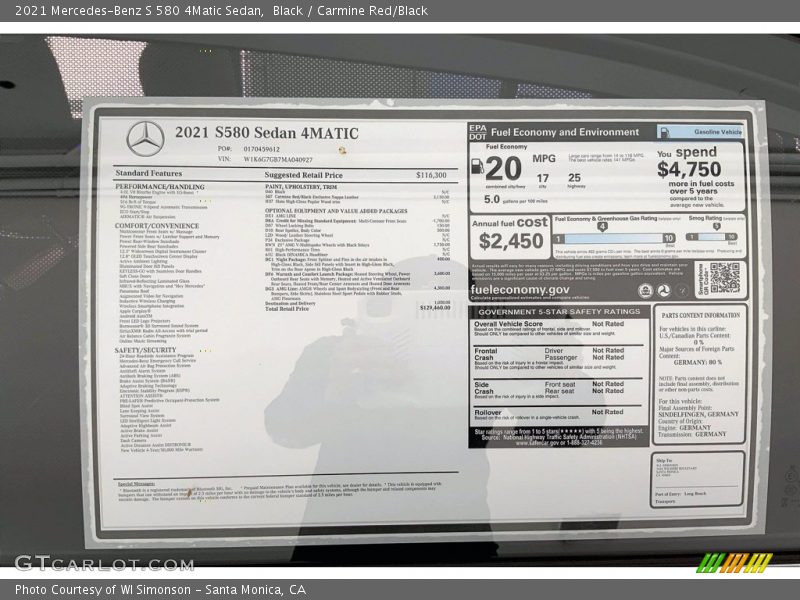Click the fuel pump icon beside 20 MPG
The width and height of the screenshot is (800, 600).
(477, 166)
